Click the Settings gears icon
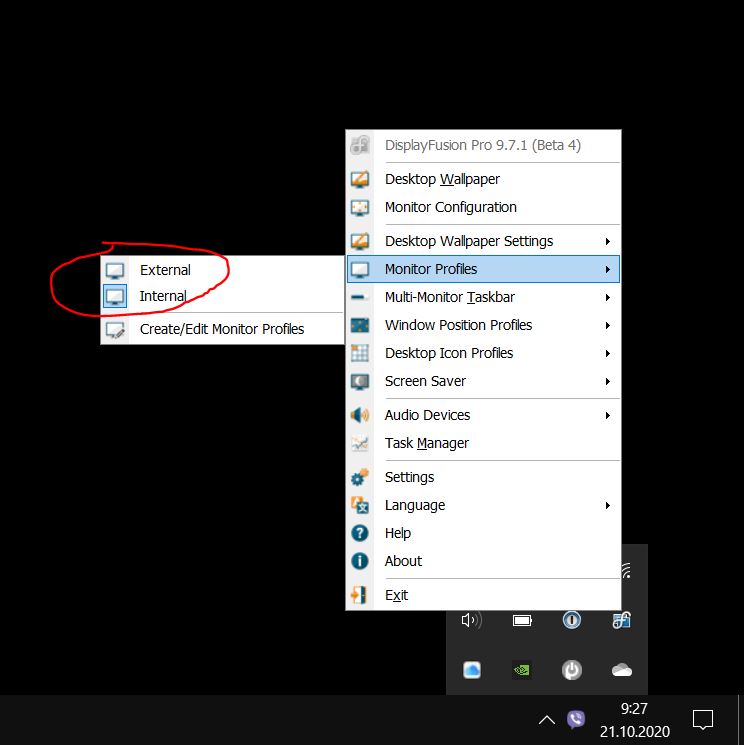Image resolution: width=744 pixels, height=745 pixels. (x=360, y=477)
